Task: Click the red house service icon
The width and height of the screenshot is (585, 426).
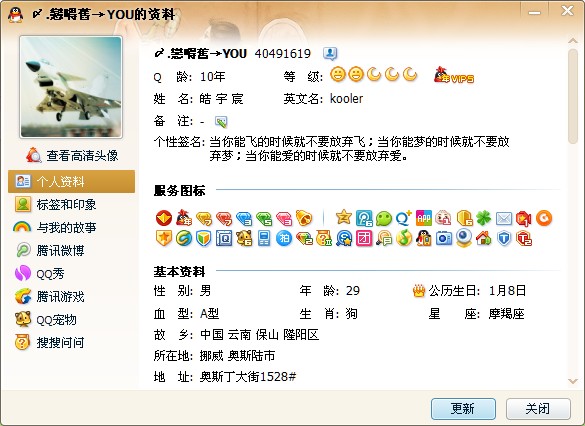Action: coord(484,239)
